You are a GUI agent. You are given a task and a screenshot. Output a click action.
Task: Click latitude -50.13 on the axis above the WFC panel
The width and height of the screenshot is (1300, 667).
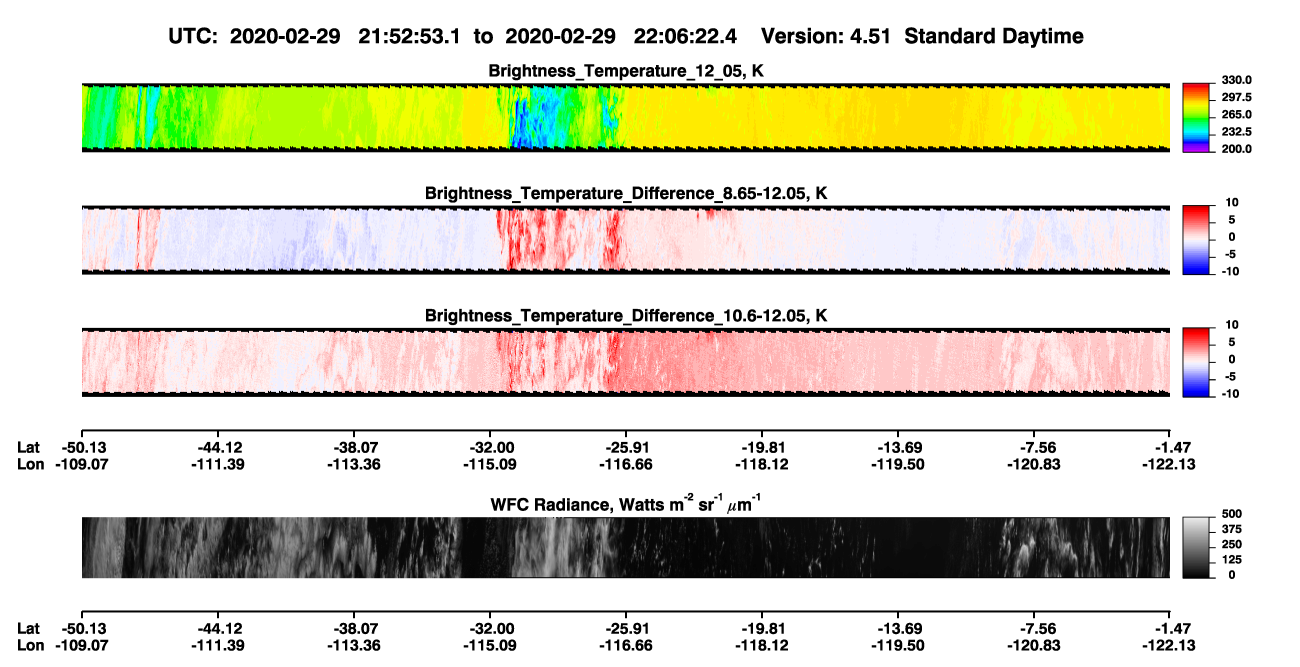[82, 447]
